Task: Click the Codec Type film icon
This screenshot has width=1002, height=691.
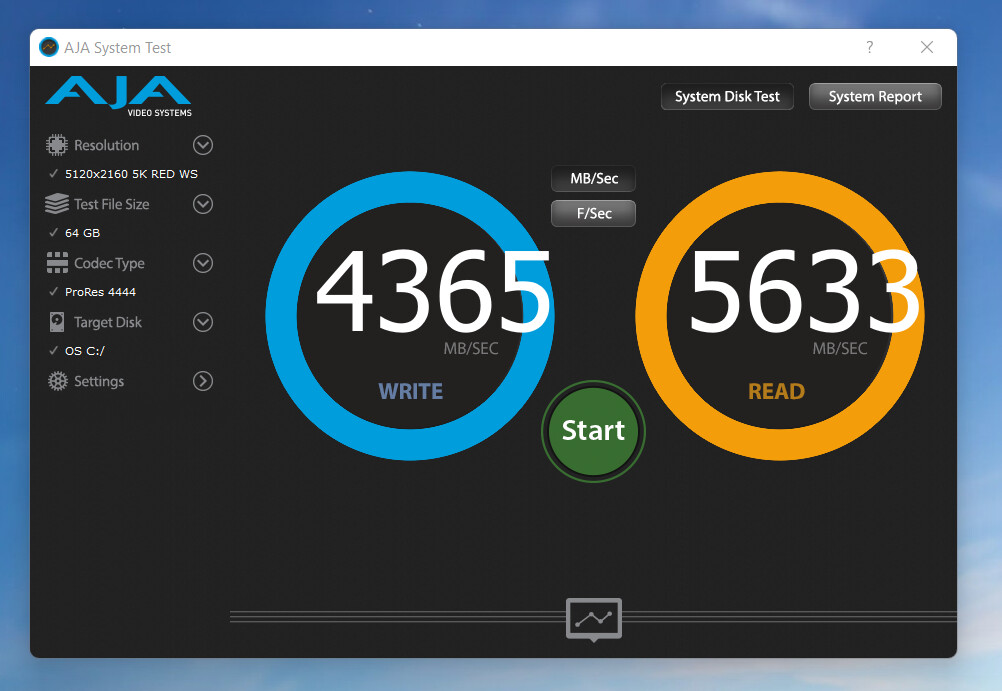Action: pos(57,263)
